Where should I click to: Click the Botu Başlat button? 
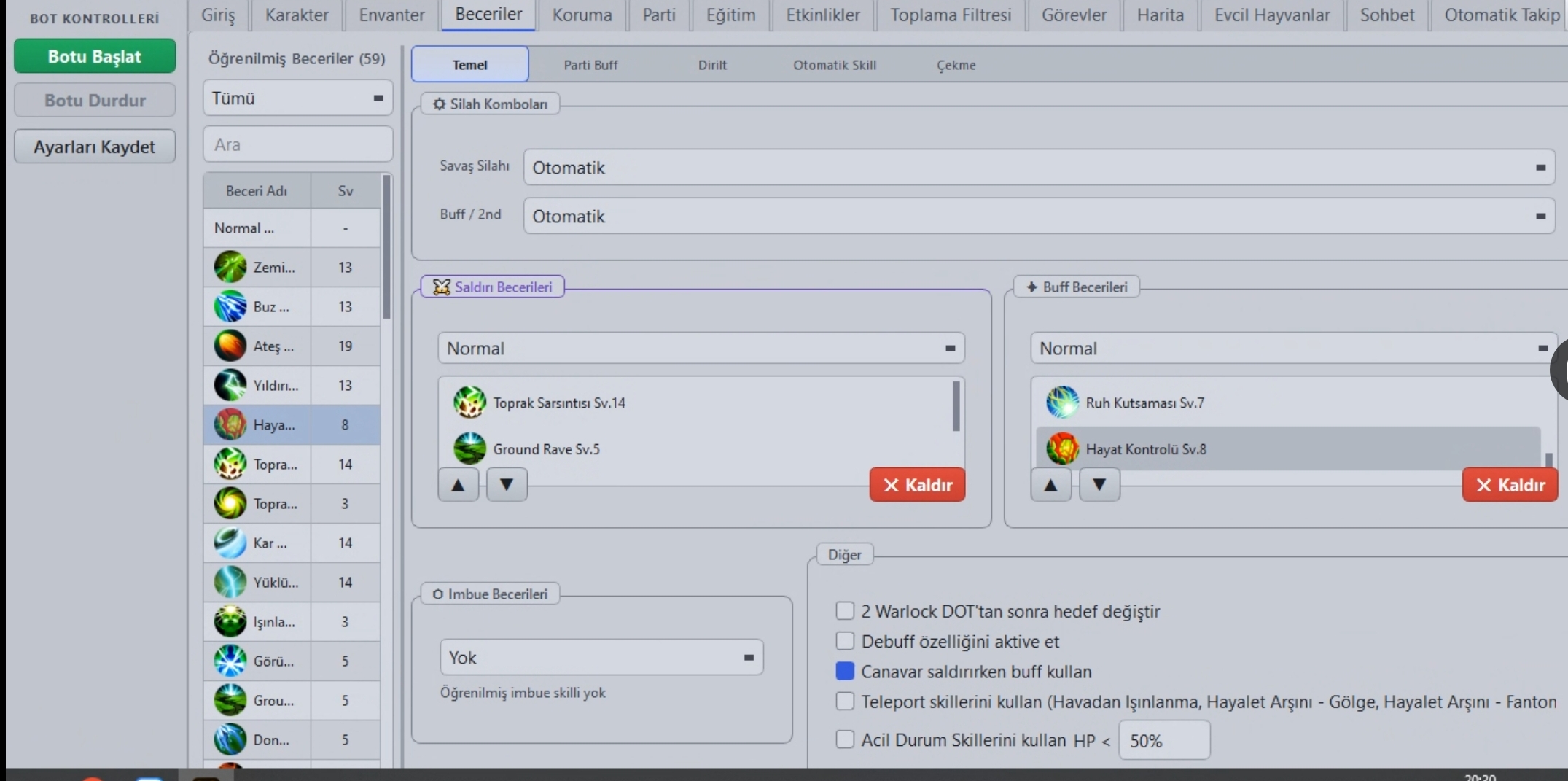coord(95,56)
